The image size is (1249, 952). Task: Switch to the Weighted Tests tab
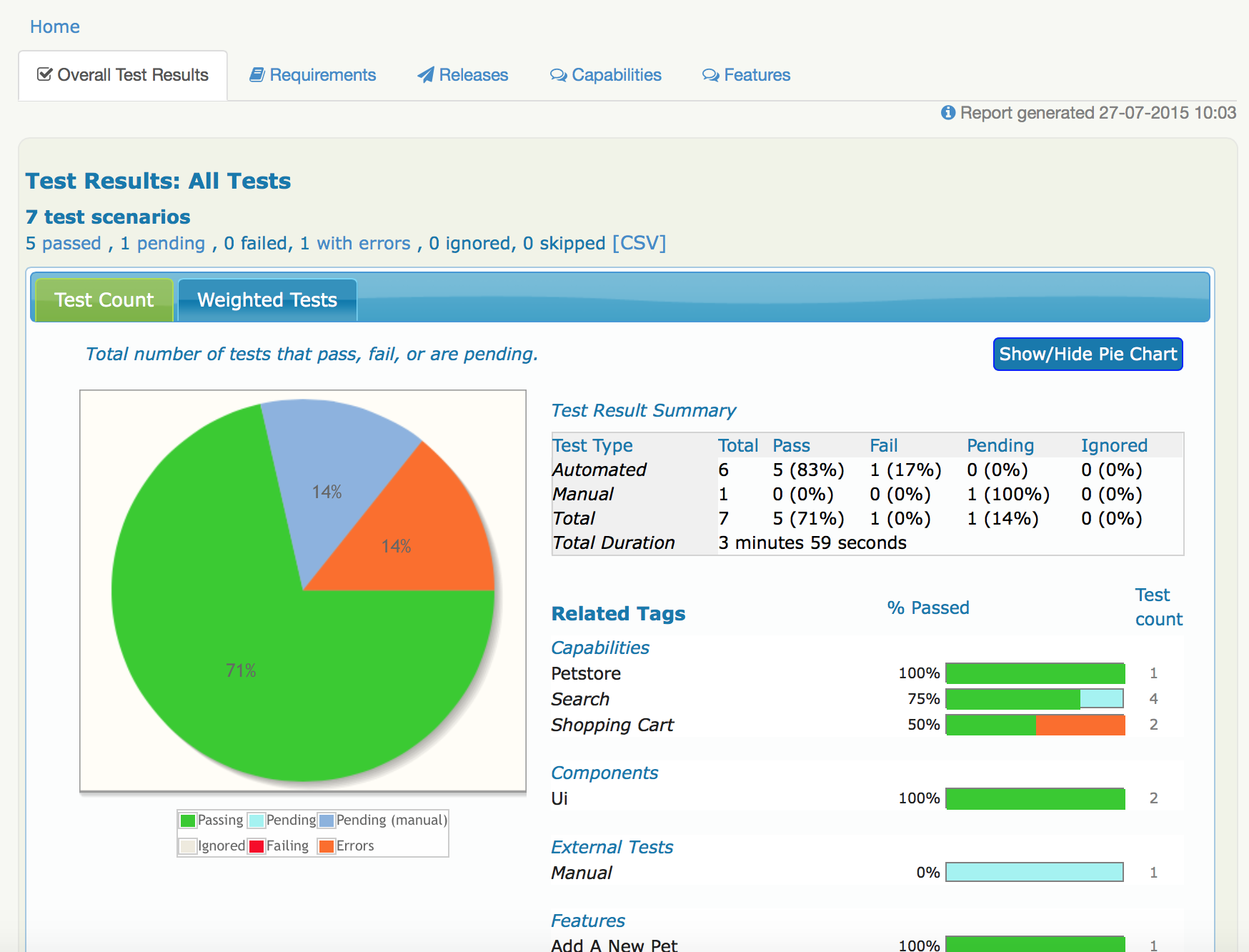[267, 299]
